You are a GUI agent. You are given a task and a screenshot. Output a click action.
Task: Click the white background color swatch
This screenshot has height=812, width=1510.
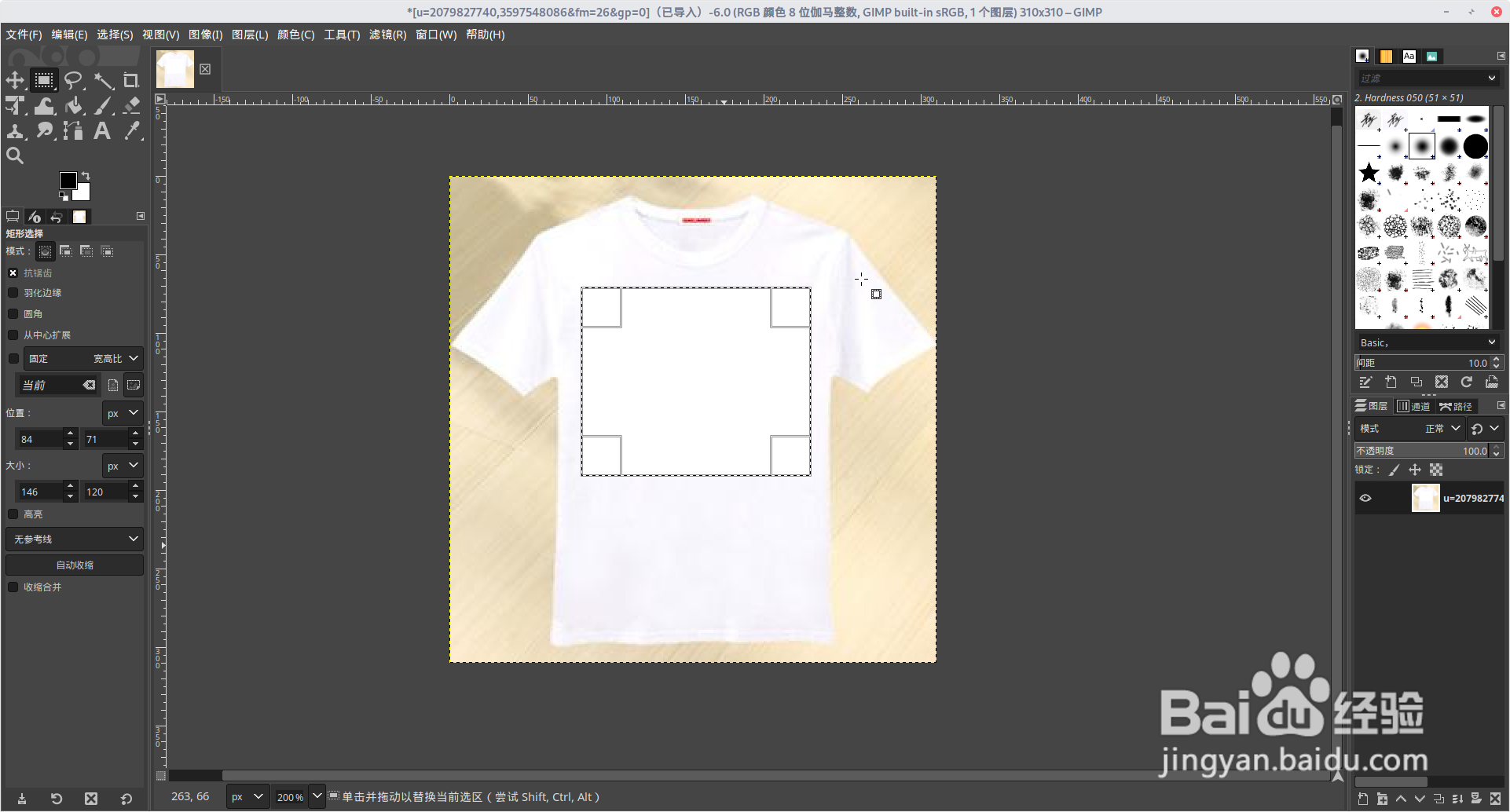tap(83, 193)
